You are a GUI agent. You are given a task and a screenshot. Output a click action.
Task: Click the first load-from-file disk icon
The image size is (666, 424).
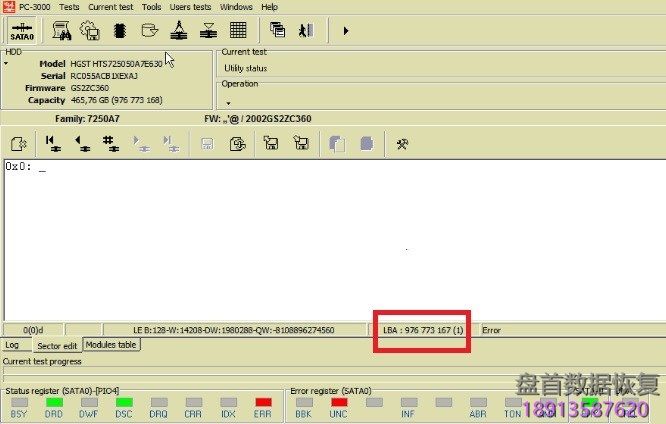271,143
